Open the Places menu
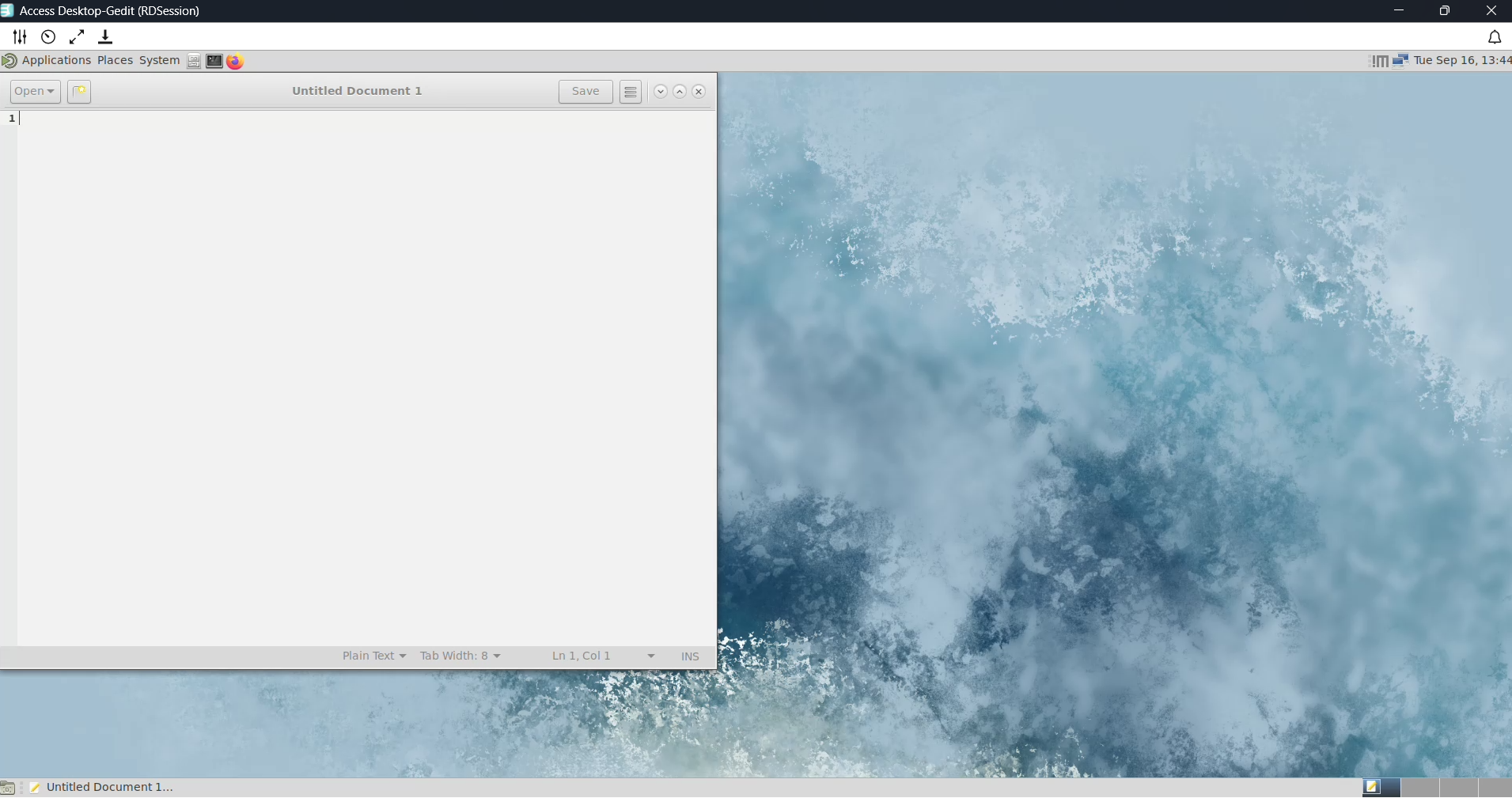The image size is (1512, 798). click(115, 61)
